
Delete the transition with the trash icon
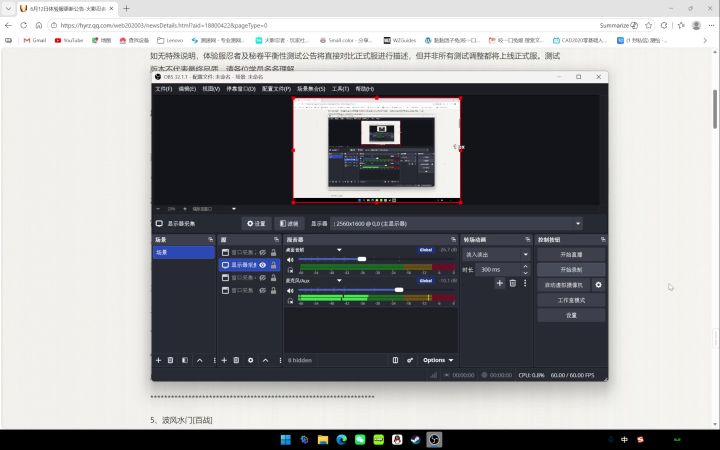tap(512, 283)
